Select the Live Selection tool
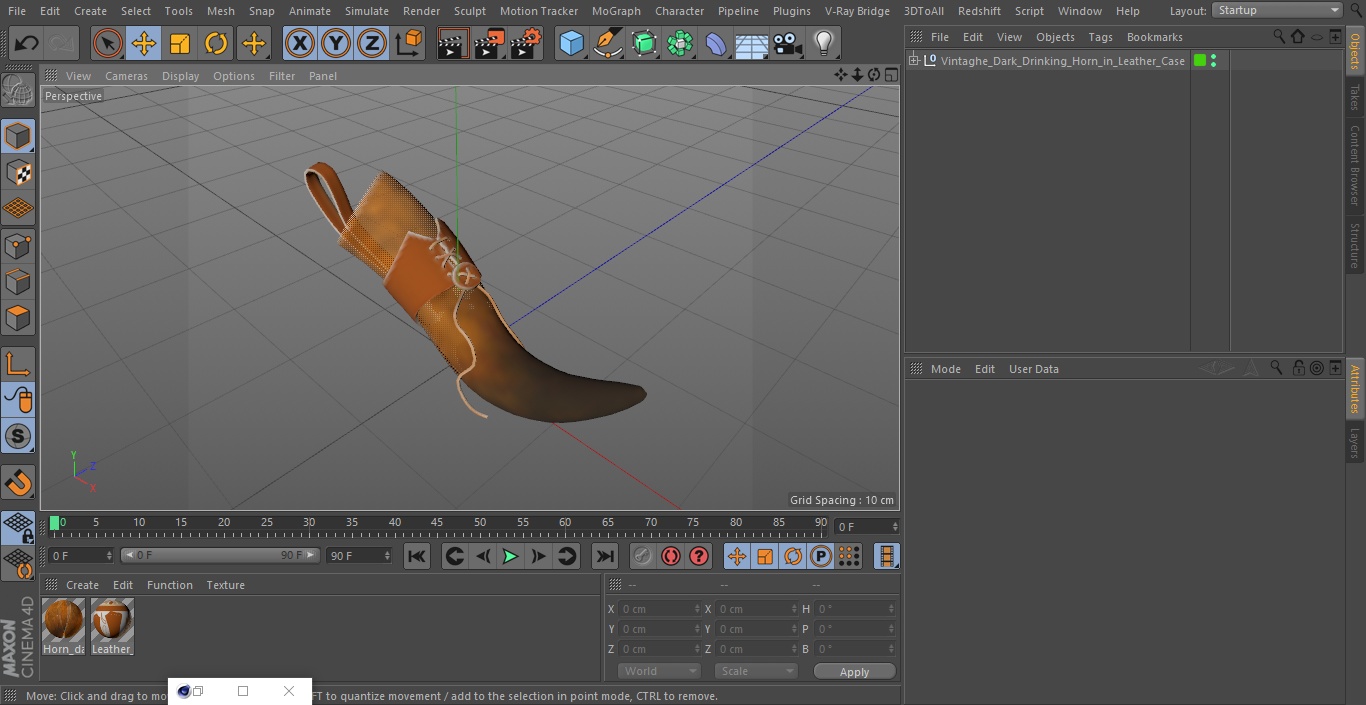This screenshot has height=705, width=1366. 108,44
